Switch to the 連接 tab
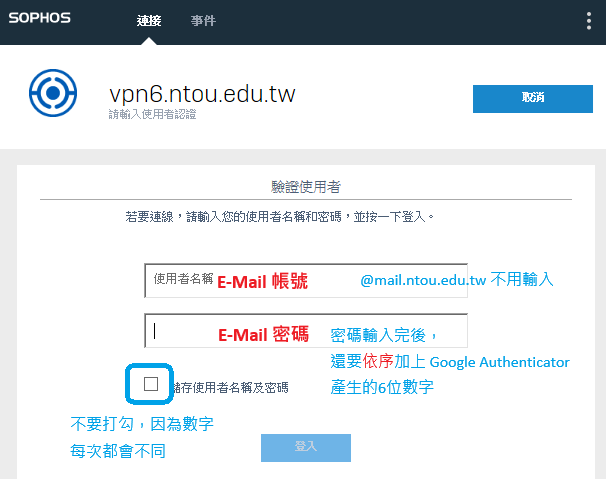Image resolution: width=606 pixels, height=479 pixels. (x=148, y=21)
